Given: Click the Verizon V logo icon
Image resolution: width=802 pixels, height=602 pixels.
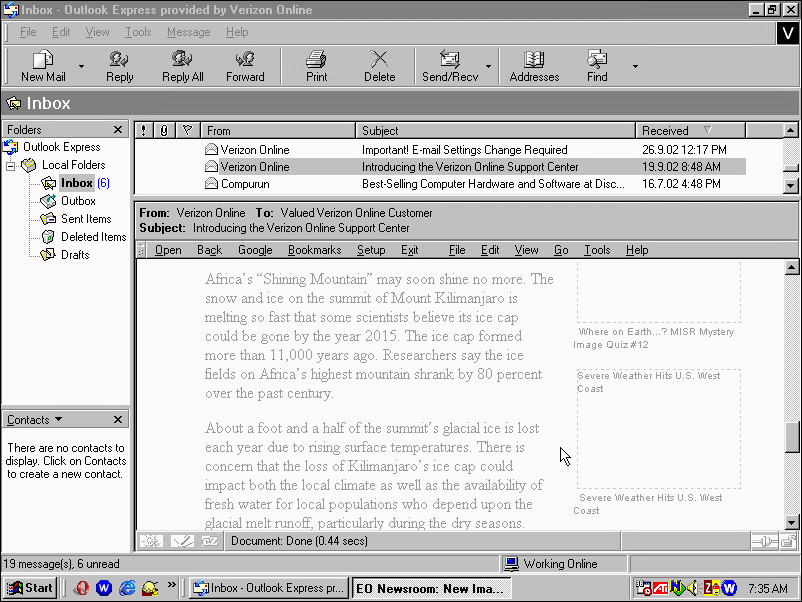Looking at the screenshot, I should click(787, 33).
